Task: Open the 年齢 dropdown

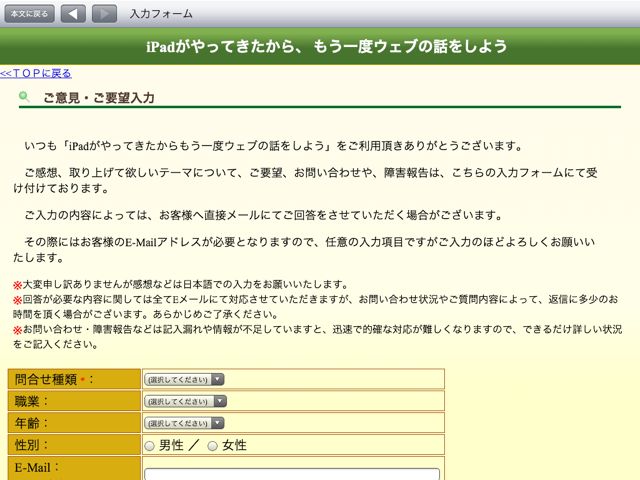Action: click(184, 423)
